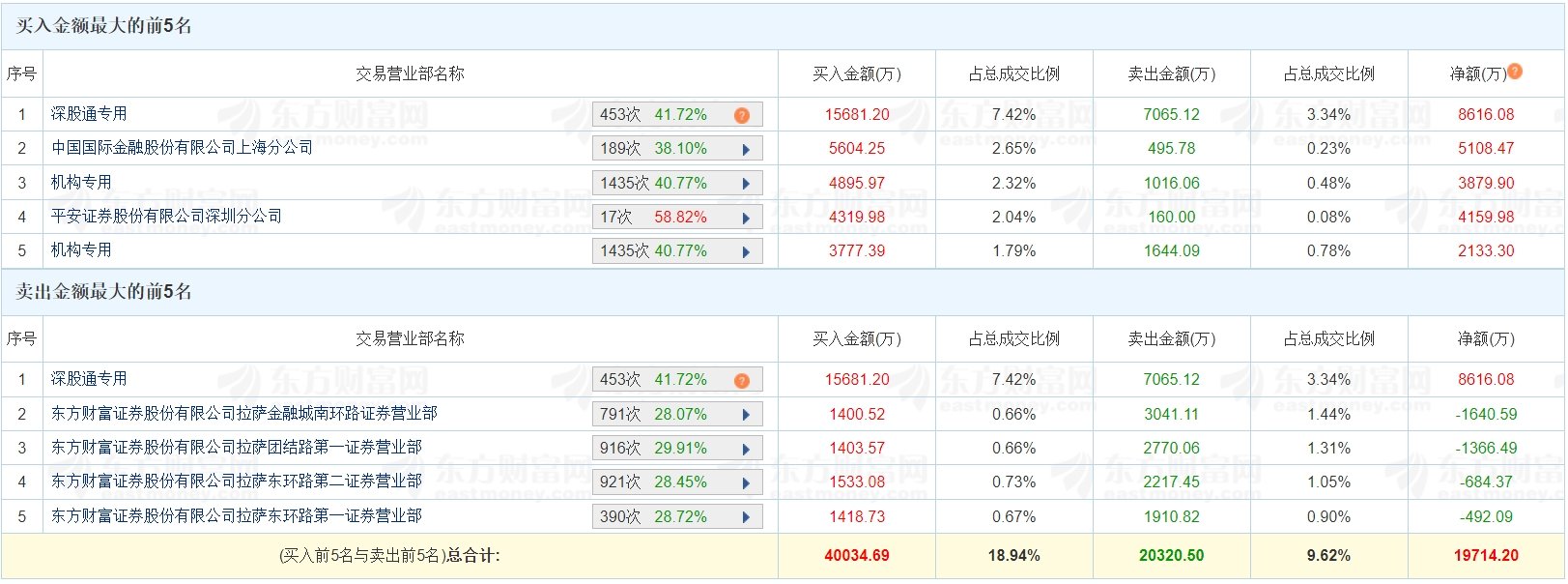
Task: Click buy amount 4895.97
Action: pyautogui.click(x=857, y=183)
